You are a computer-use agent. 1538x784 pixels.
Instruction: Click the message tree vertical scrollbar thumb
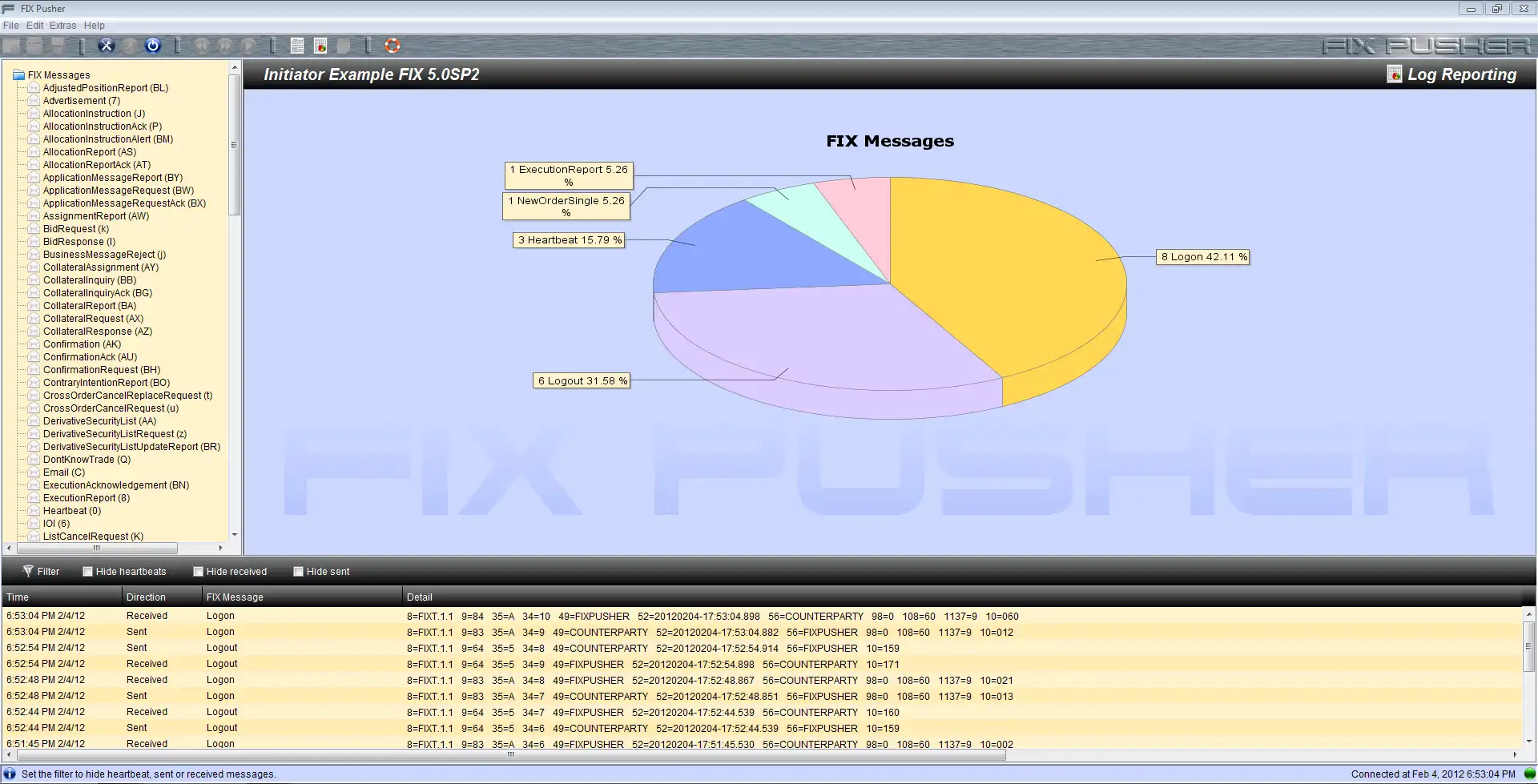(x=234, y=145)
